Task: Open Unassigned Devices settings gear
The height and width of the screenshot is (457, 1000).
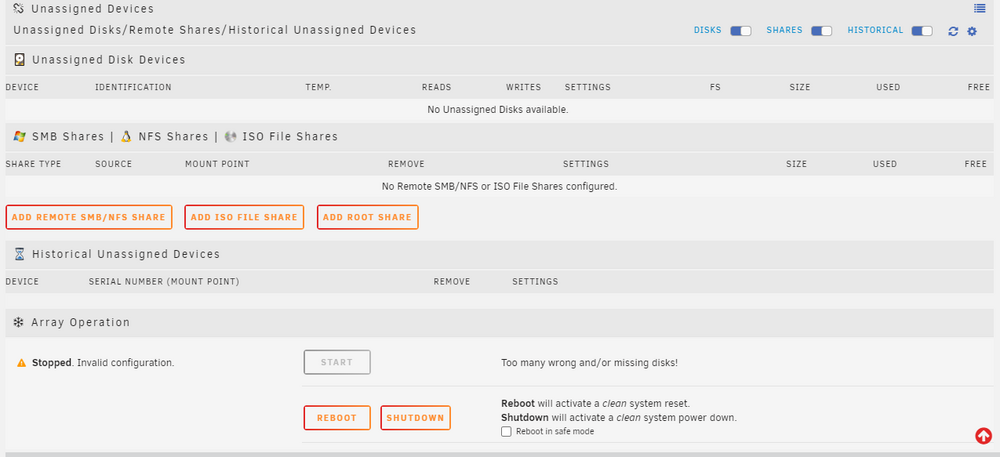Action: 972,31
